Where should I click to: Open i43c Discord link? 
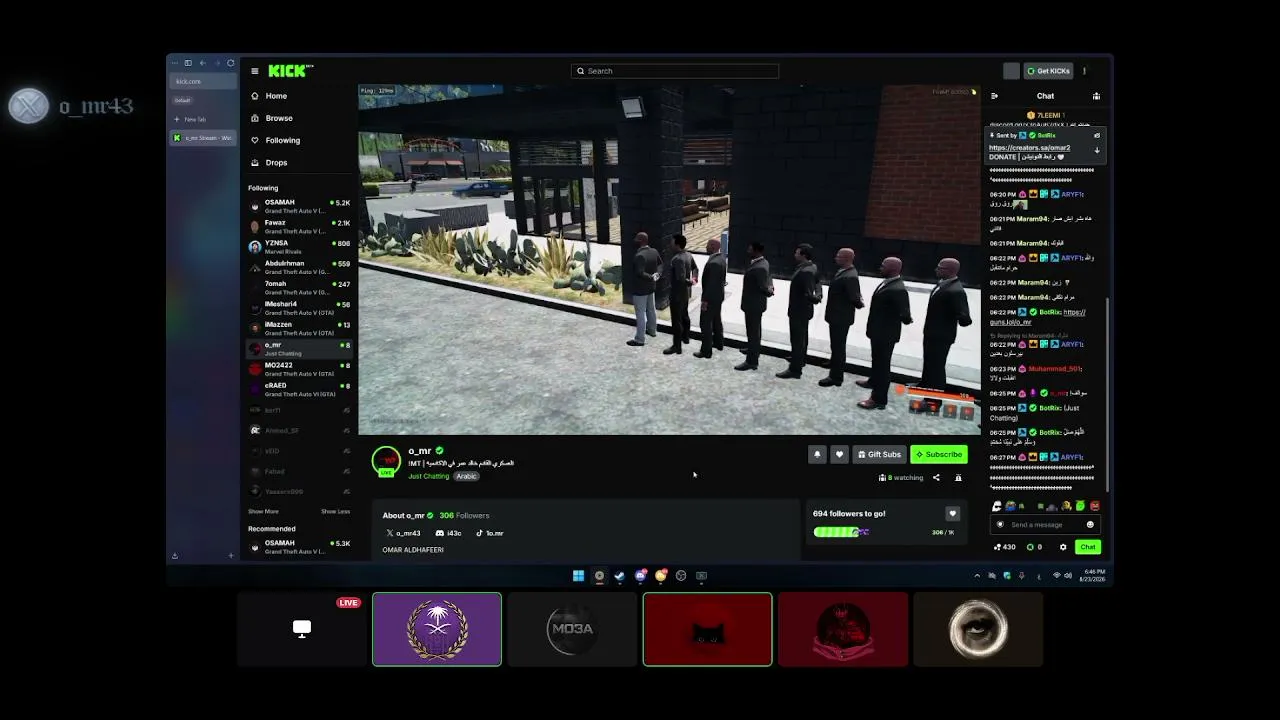[449, 533]
